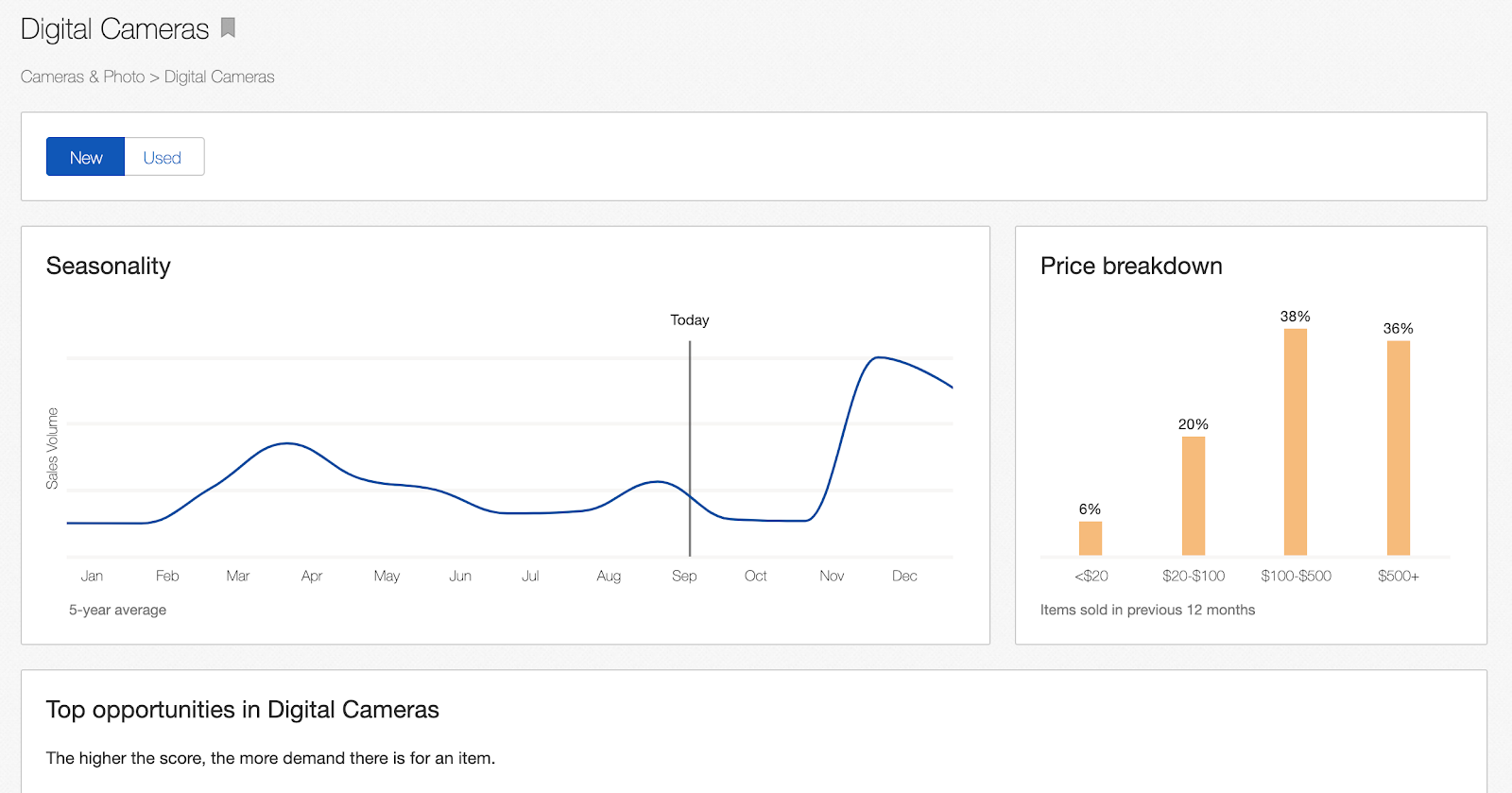Select the $500+ price bar
The height and width of the screenshot is (793, 1512).
coord(1399,448)
